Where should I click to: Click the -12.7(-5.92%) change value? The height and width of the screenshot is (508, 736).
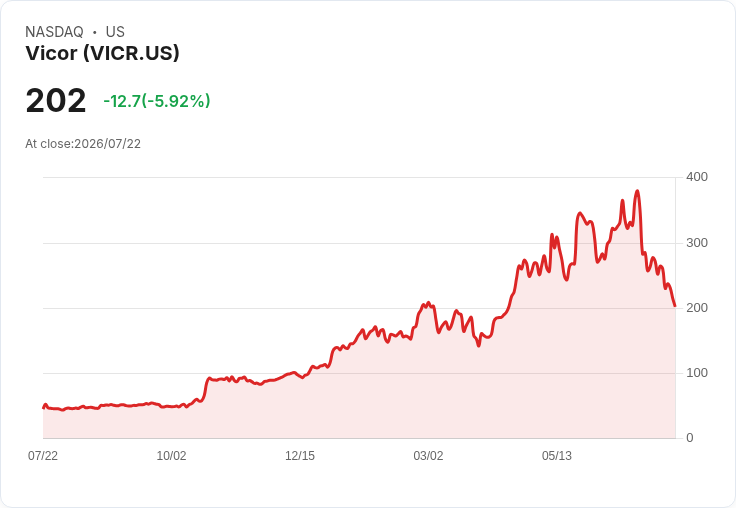point(157,101)
